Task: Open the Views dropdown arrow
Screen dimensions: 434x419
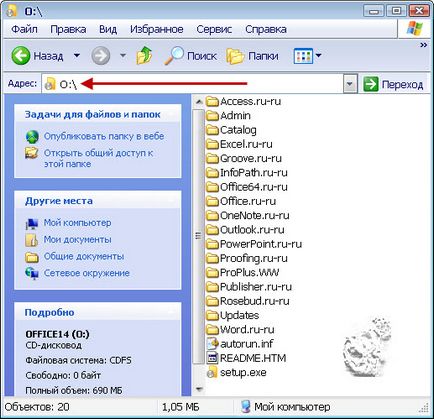Action: coord(319,56)
